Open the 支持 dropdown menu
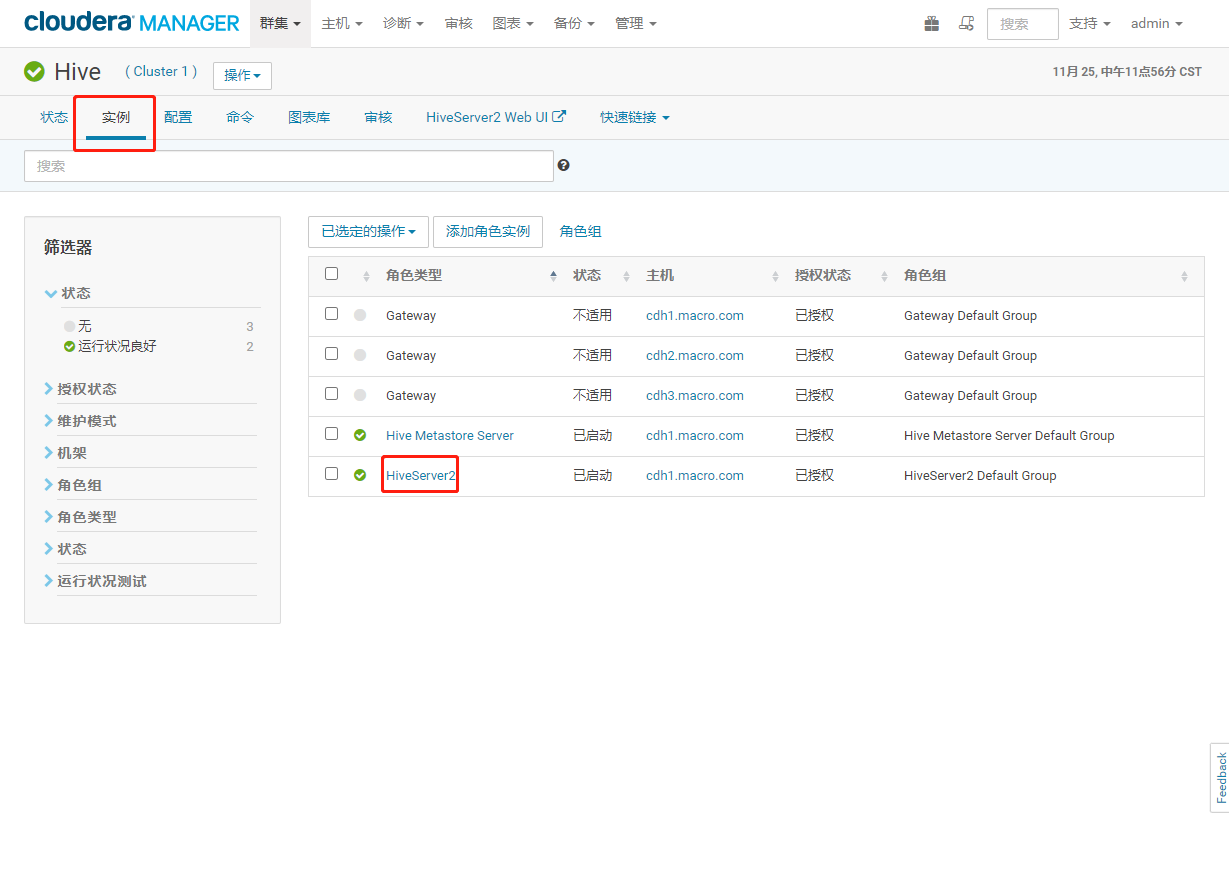 click(1090, 23)
